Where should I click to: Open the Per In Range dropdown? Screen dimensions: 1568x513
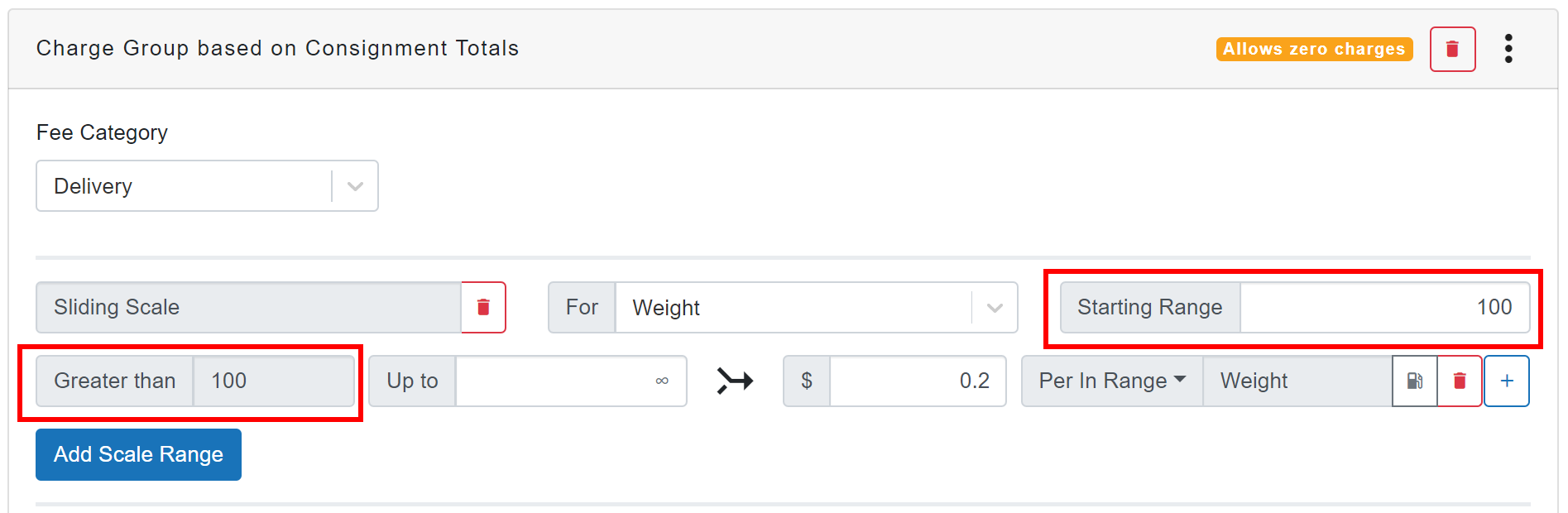click(1110, 381)
